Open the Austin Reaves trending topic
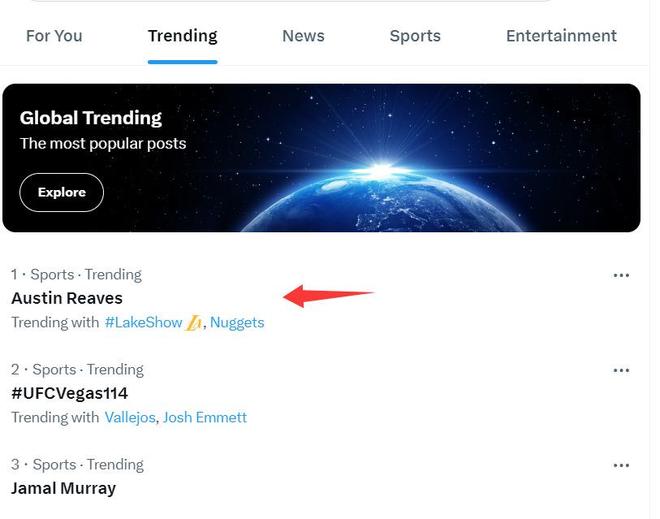The image size is (660, 519). (67, 298)
